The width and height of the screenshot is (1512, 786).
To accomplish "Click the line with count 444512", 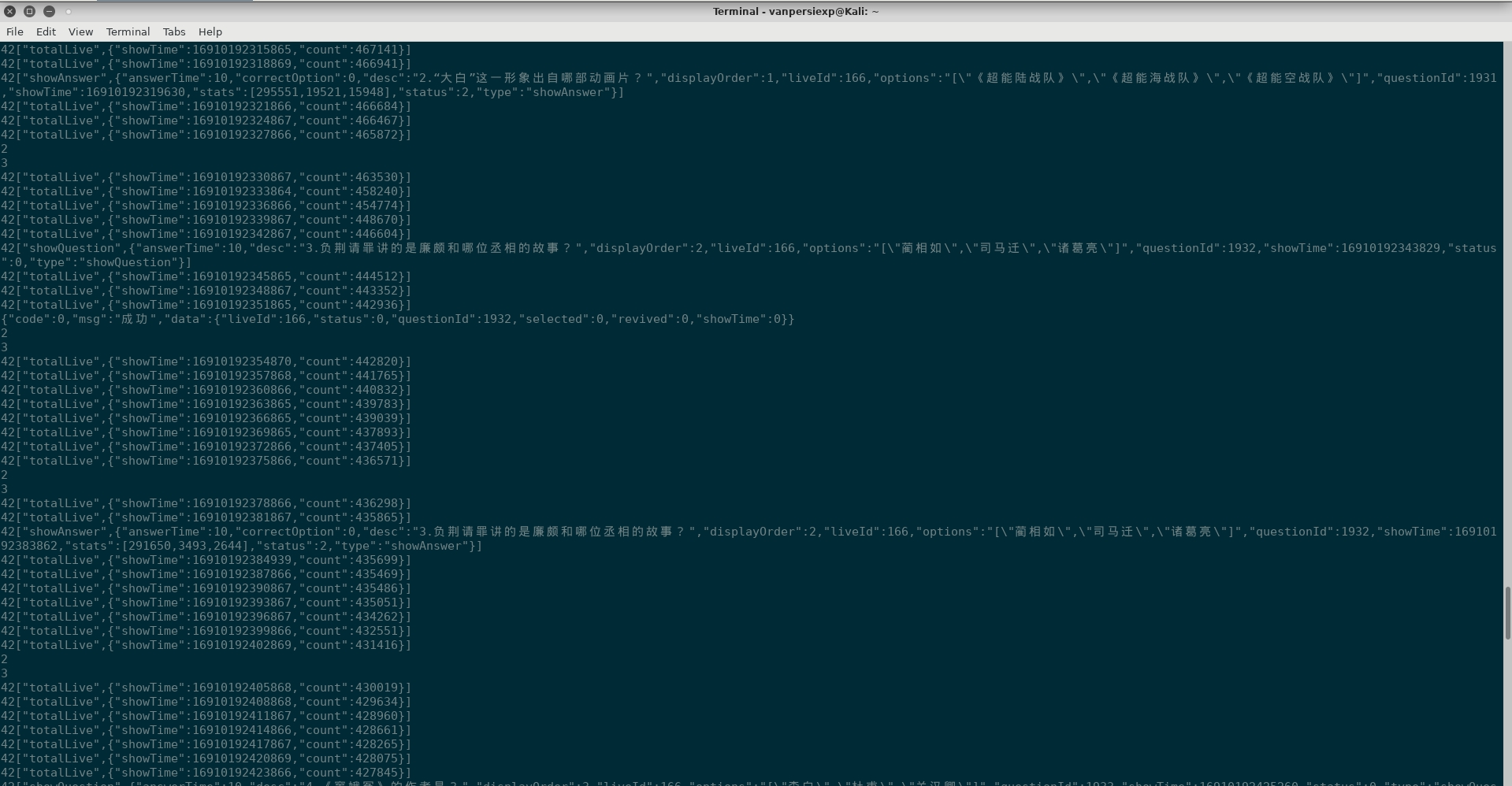I will pos(206,276).
